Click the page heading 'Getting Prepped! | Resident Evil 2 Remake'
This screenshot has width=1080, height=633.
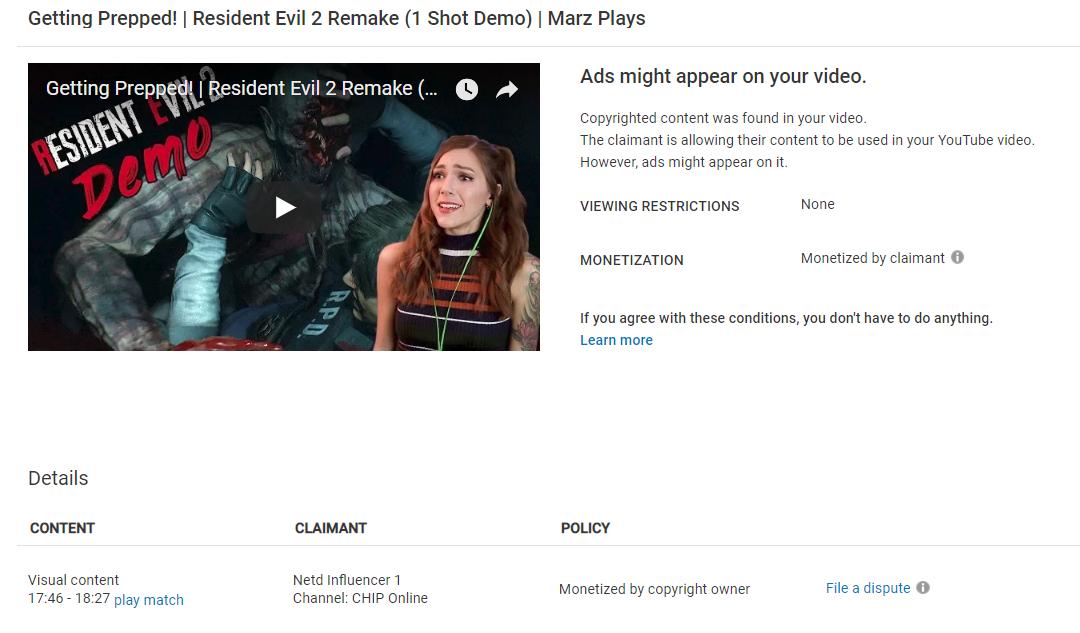(x=337, y=19)
